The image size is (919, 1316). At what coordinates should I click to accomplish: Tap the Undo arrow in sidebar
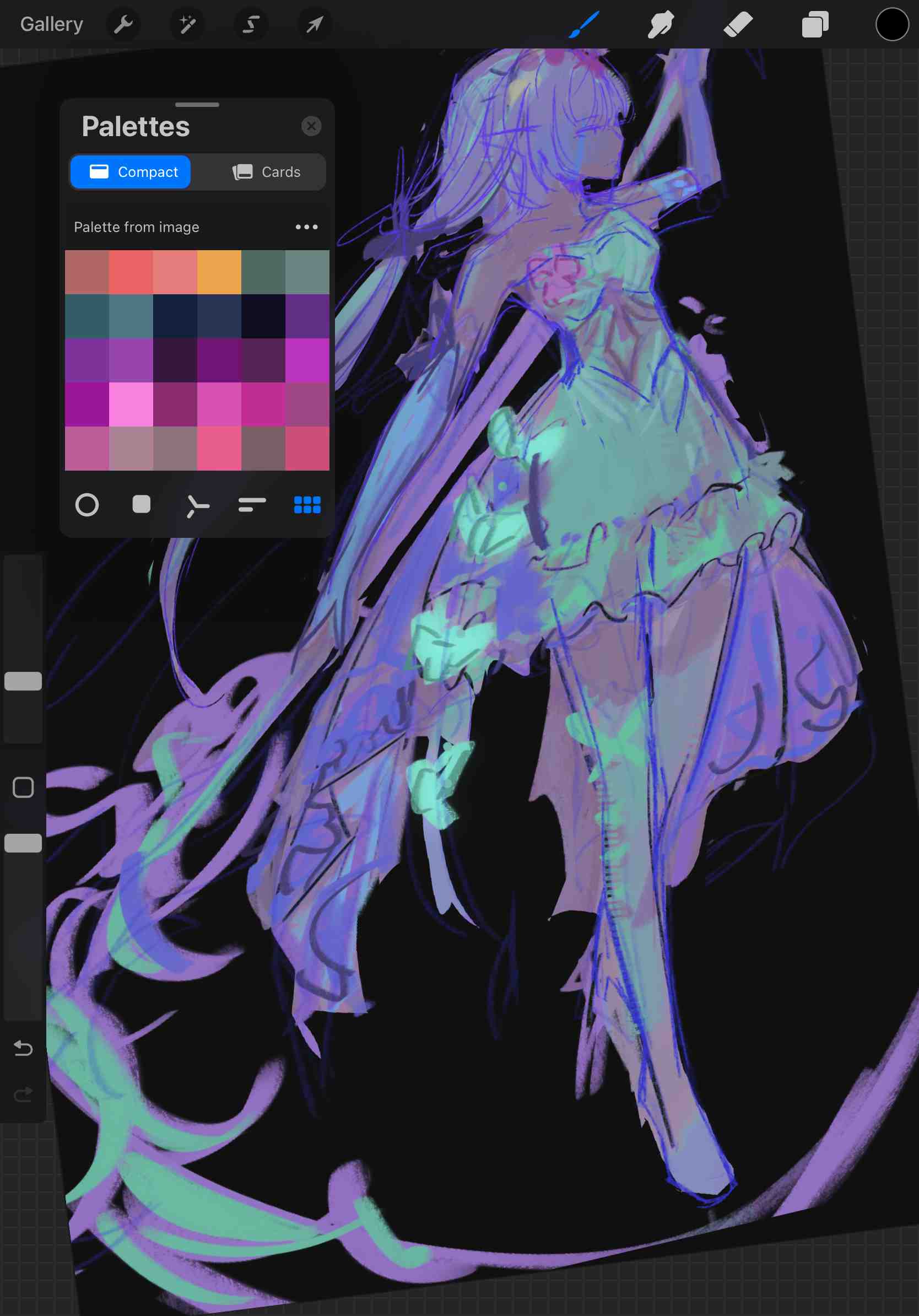pyautogui.click(x=23, y=1048)
